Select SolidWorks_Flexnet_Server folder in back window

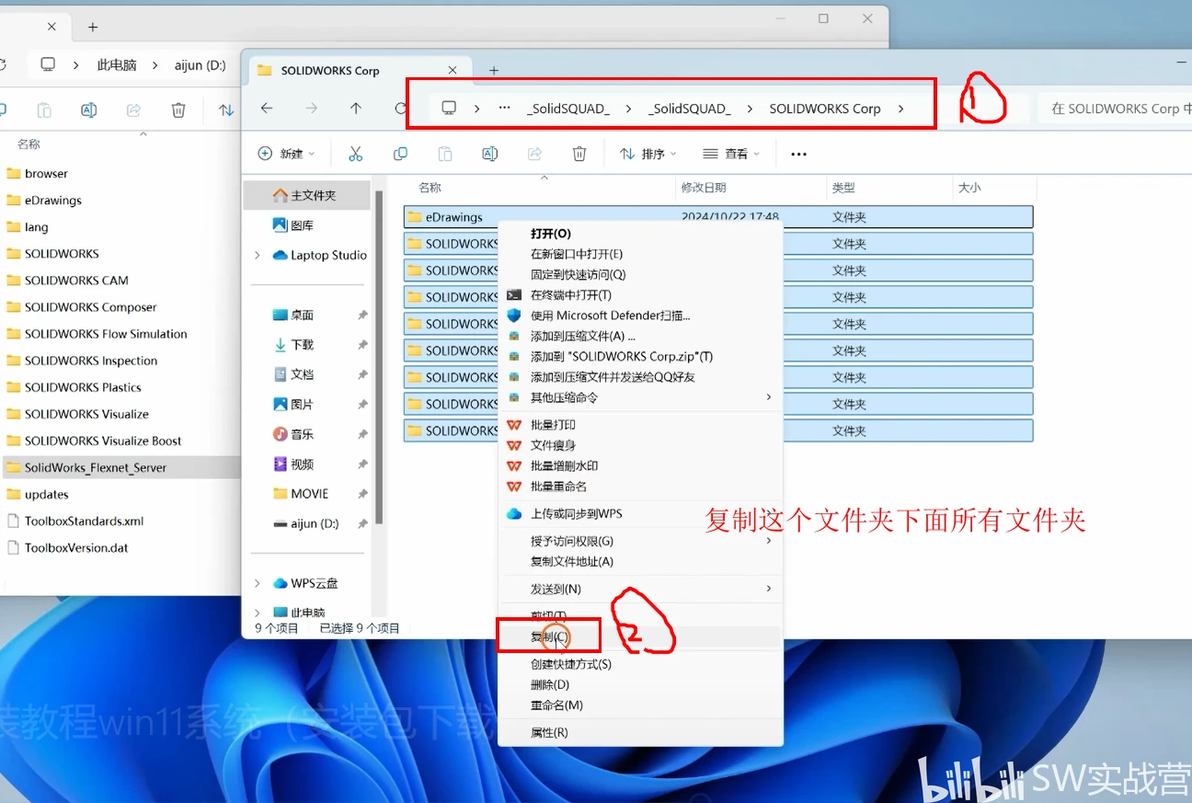click(120, 468)
